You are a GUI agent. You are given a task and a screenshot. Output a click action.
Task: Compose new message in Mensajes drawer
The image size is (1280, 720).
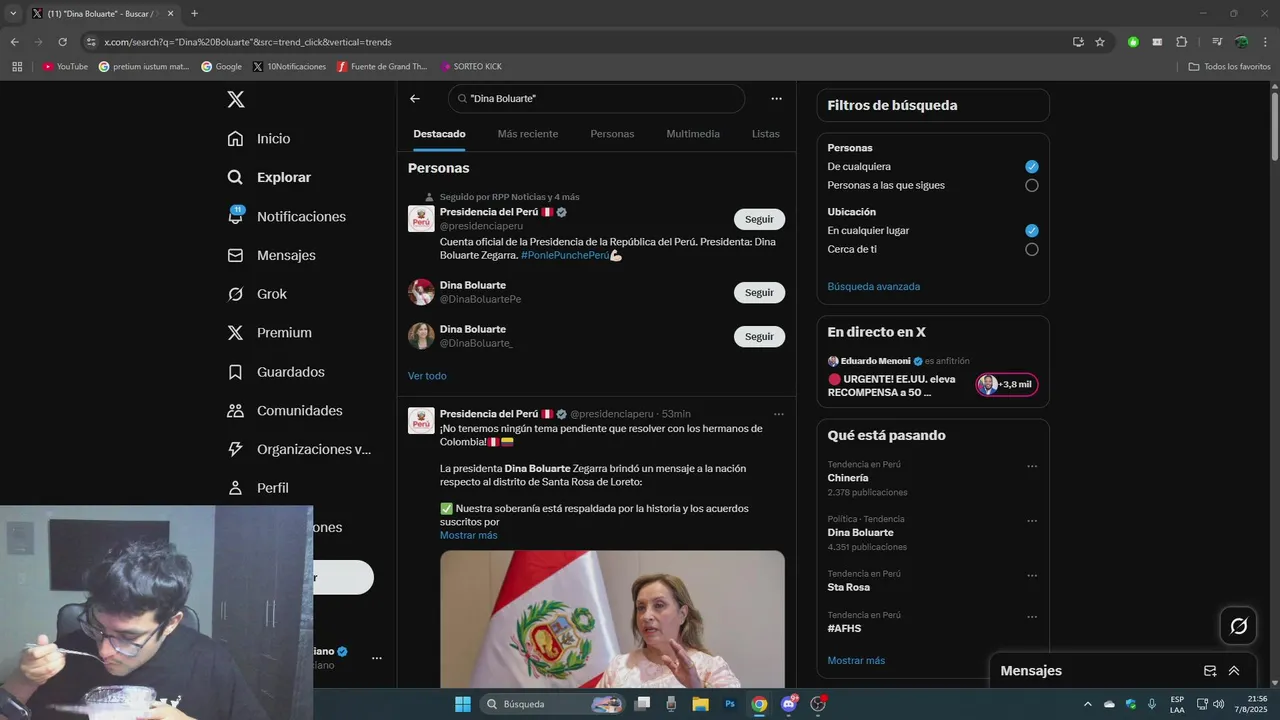click(x=1210, y=671)
